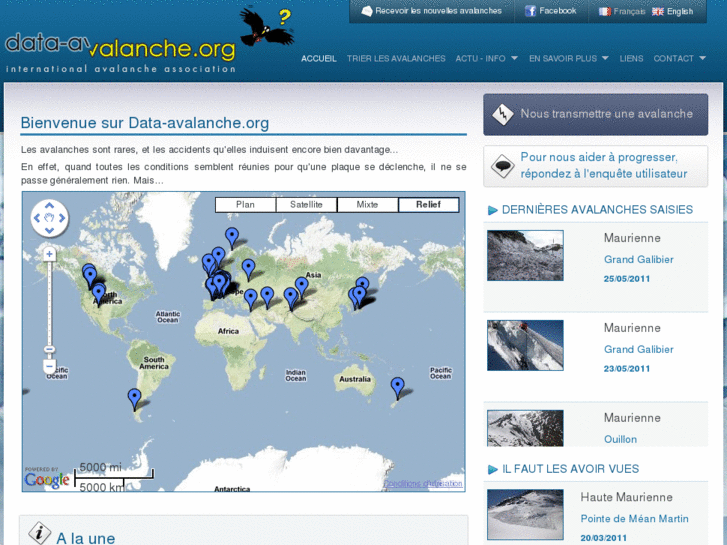Open the Facebook link text

point(558,11)
